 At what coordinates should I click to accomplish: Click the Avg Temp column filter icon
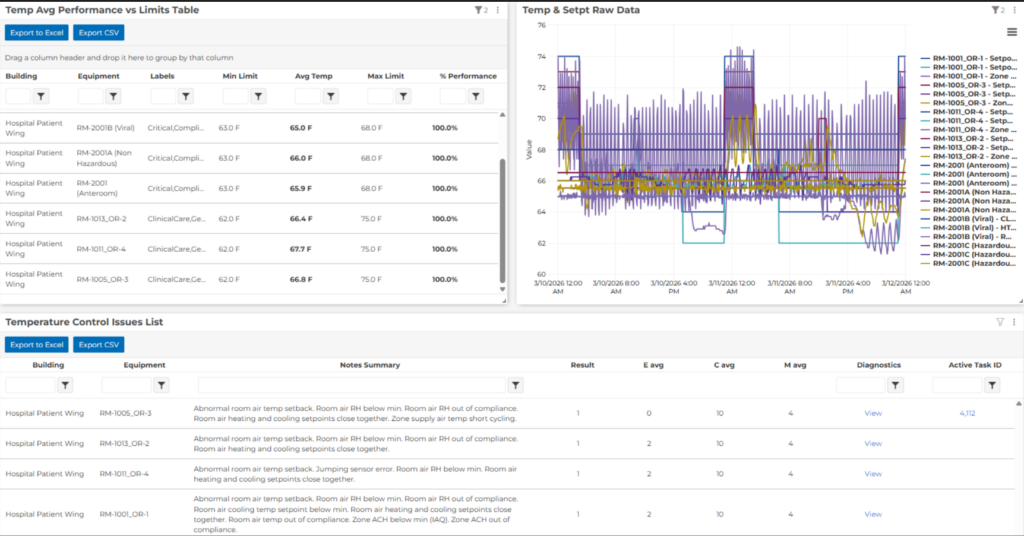(331, 96)
